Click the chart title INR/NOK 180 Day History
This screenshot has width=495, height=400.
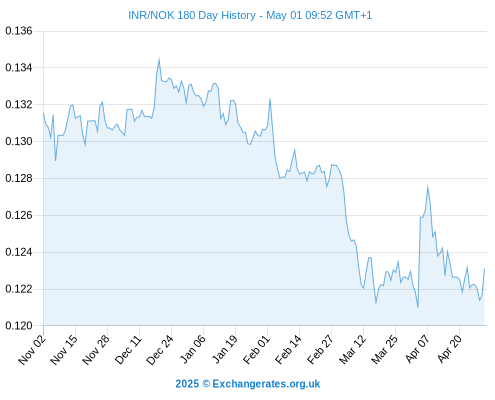(192, 15)
